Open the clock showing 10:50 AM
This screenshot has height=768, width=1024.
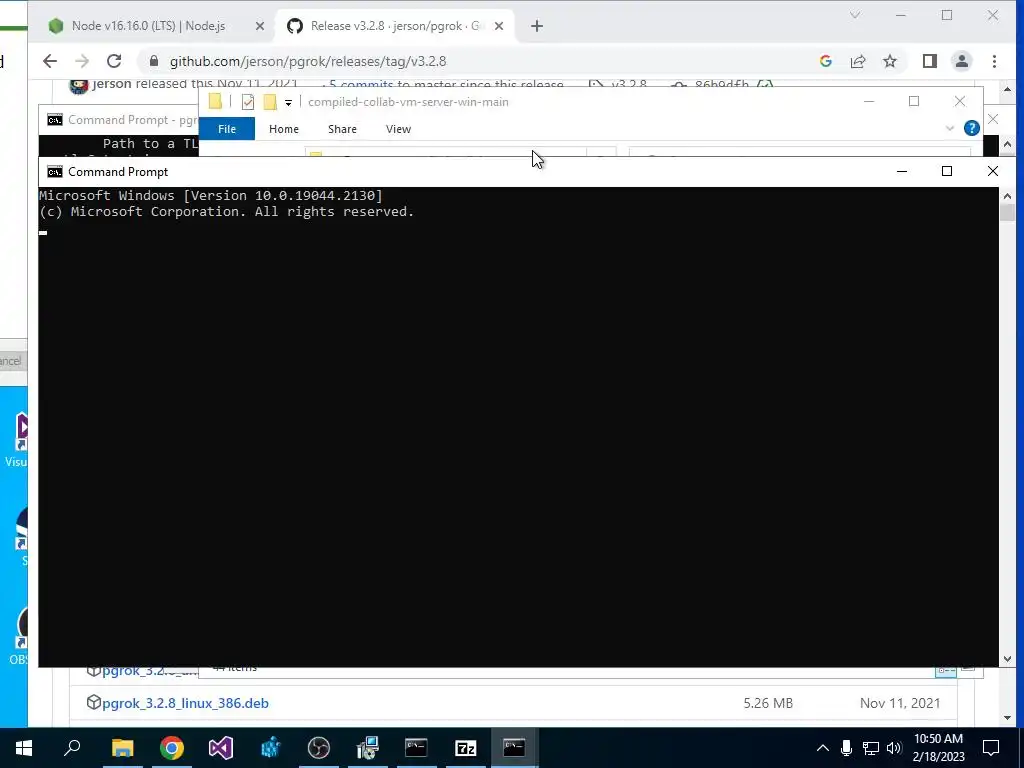click(x=938, y=748)
